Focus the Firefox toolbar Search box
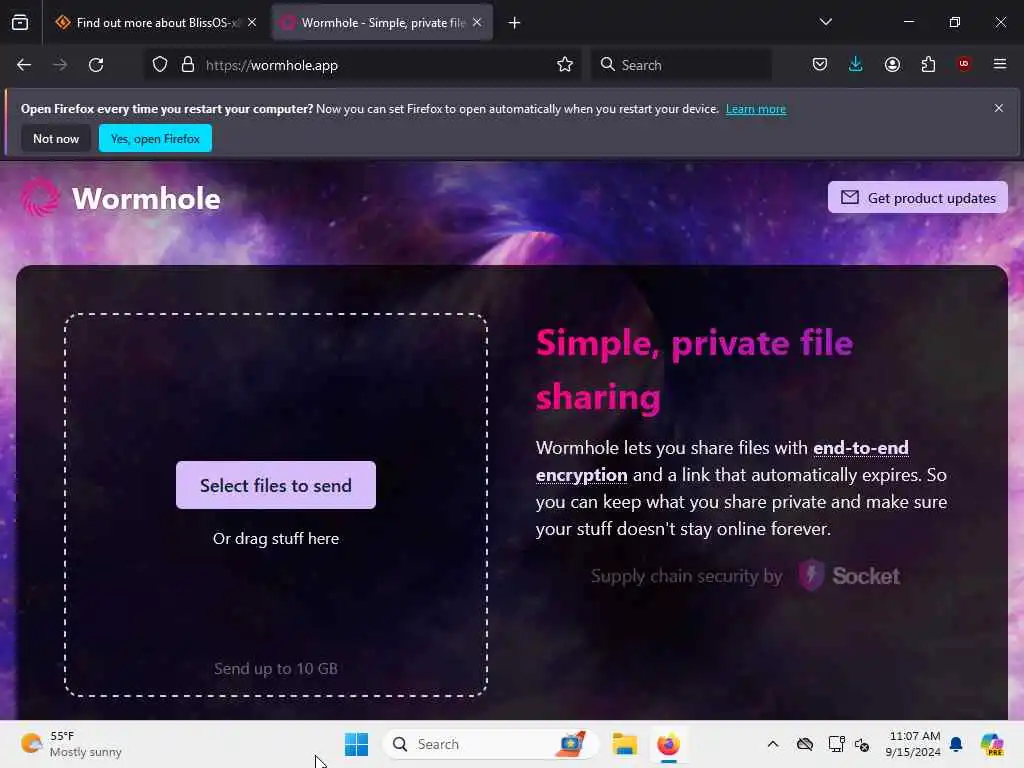 tap(681, 65)
